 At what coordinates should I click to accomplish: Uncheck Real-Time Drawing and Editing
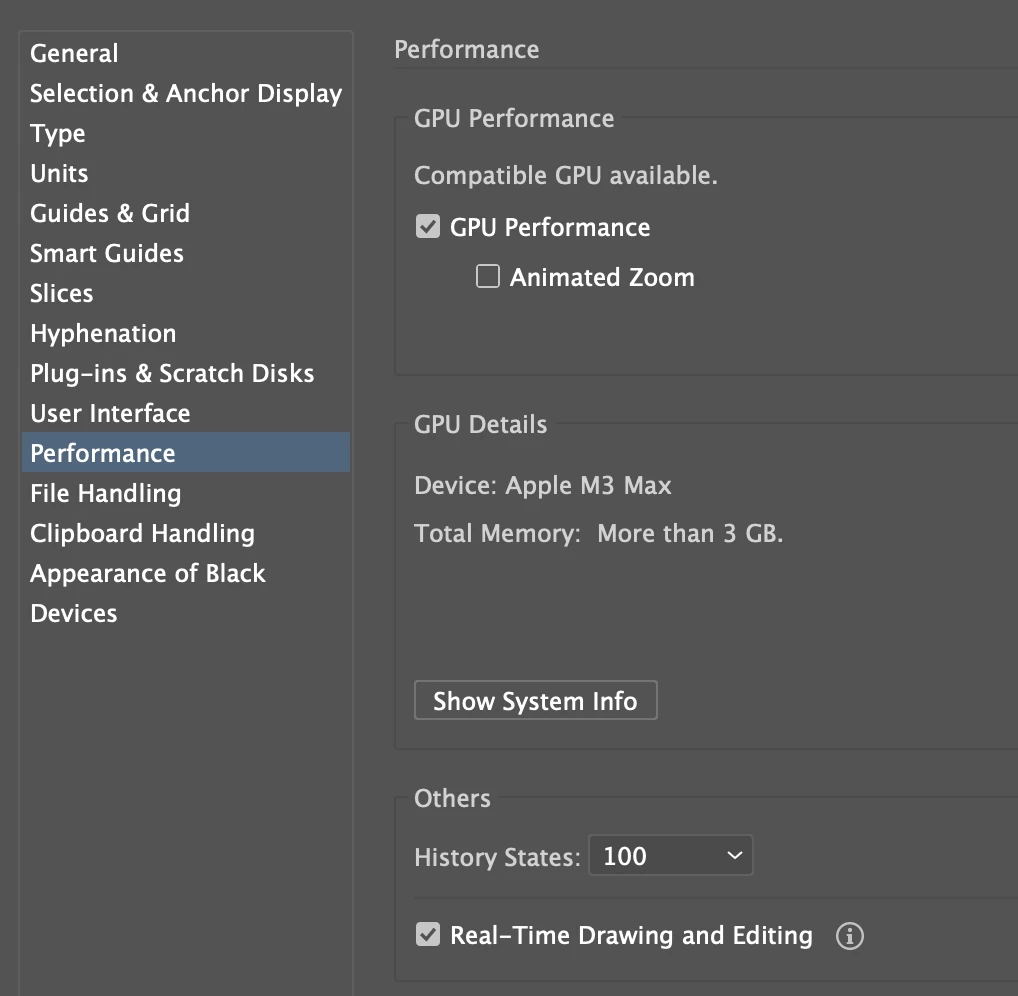click(428, 936)
